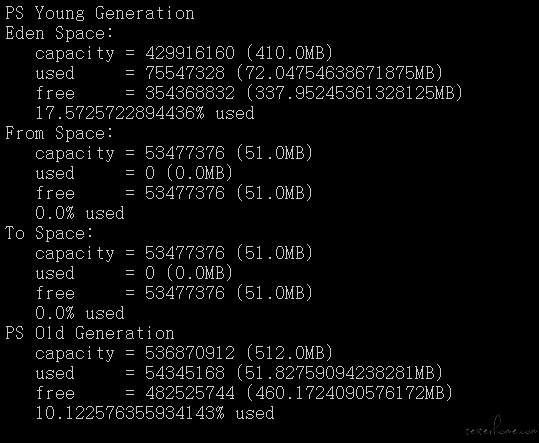Image resolution: width=539 pixels, height=443 pixels.
Task: Click the testerhome.com watermark
Action: click(501, 428)
